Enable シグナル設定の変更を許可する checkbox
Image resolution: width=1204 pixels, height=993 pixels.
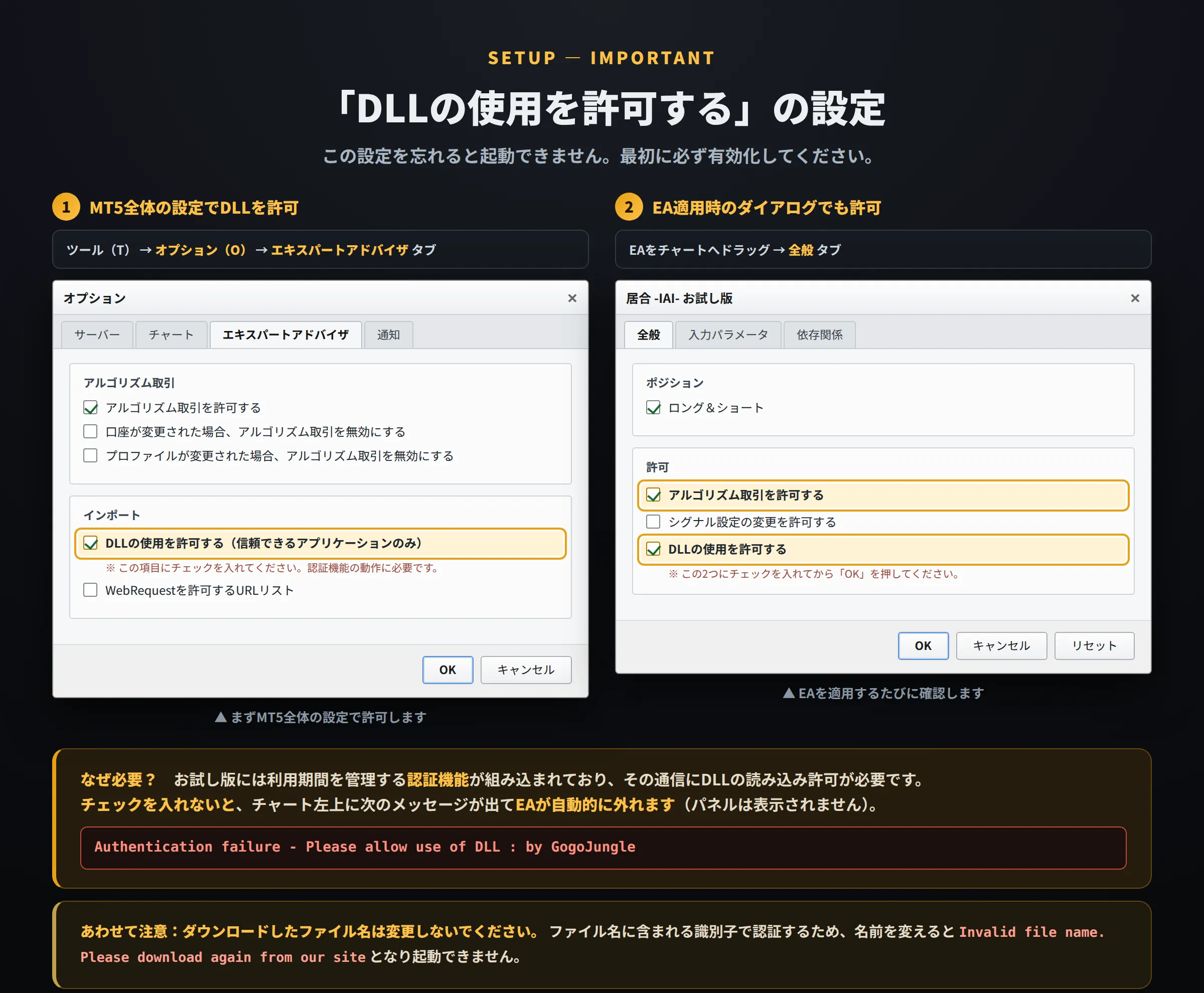(x=653, y=522)
